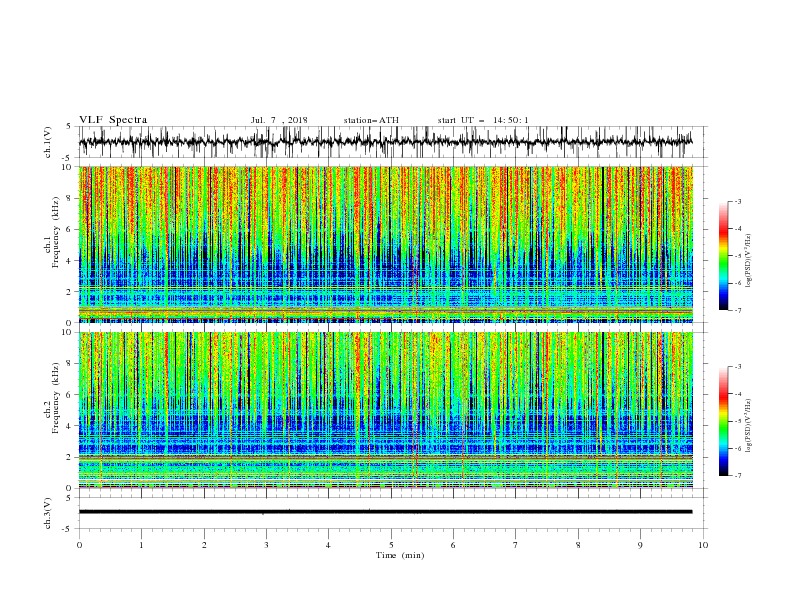Click the "10" tick on the time axis
Viewport: 792px width, 612px height.
pyautogui.click(x=703, y=545)
